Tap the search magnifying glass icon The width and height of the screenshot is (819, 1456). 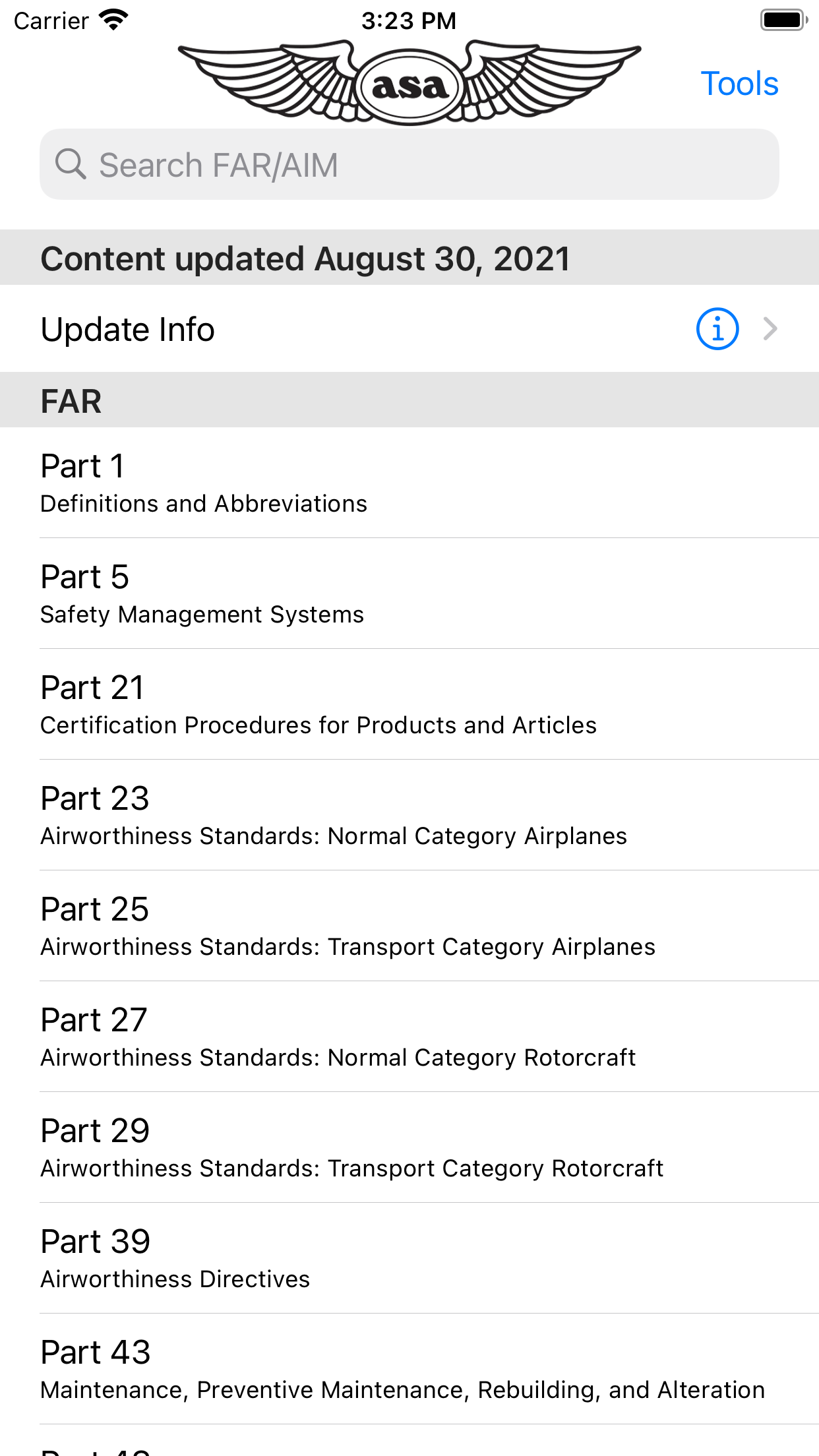[70, 164]
